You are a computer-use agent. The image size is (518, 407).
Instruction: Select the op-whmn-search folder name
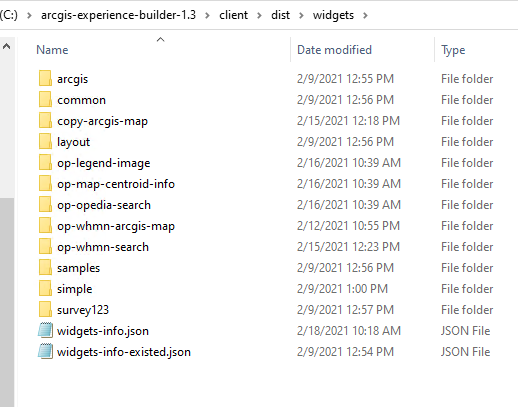coord(103,247)
